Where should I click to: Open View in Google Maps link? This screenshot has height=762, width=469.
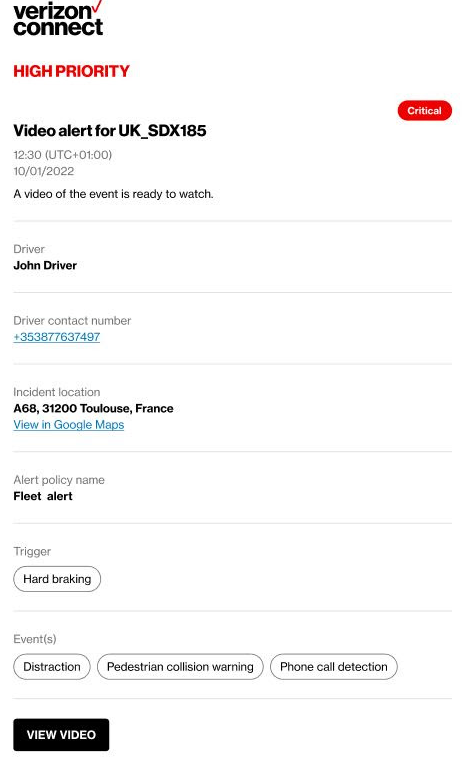pos(69,424)
